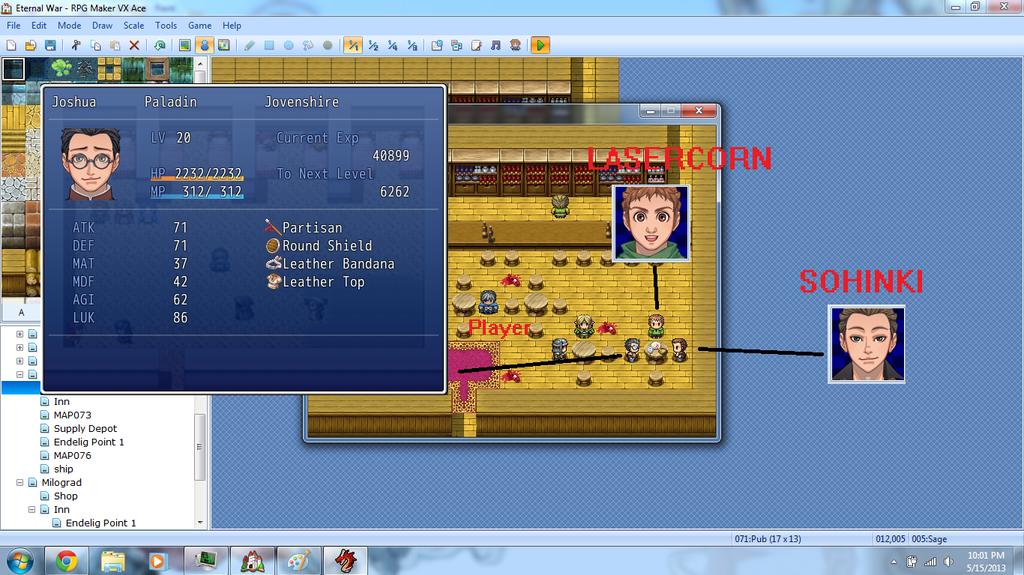Delete with the red X toolbar icon
The image size is (1024, 575).
click(135, 45)
